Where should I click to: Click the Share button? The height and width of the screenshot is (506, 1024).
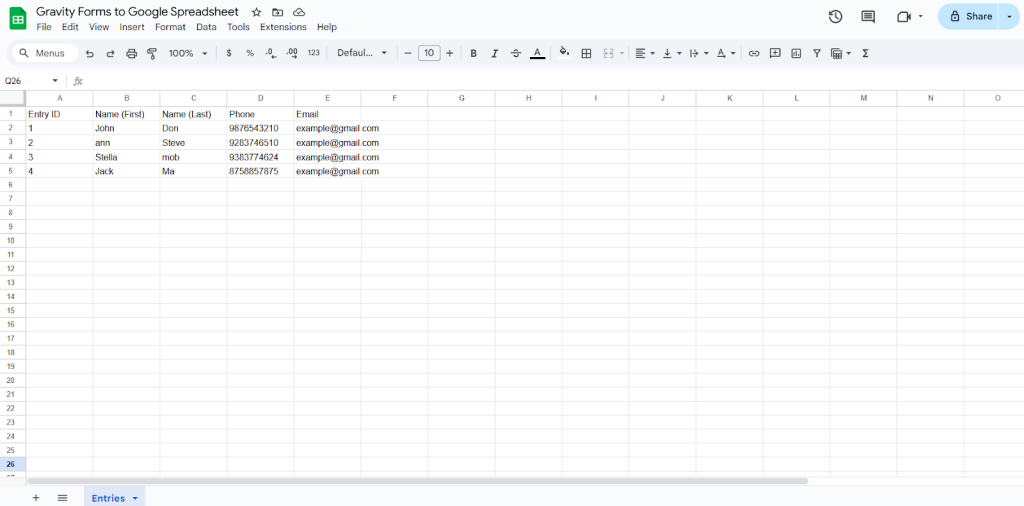968,16
